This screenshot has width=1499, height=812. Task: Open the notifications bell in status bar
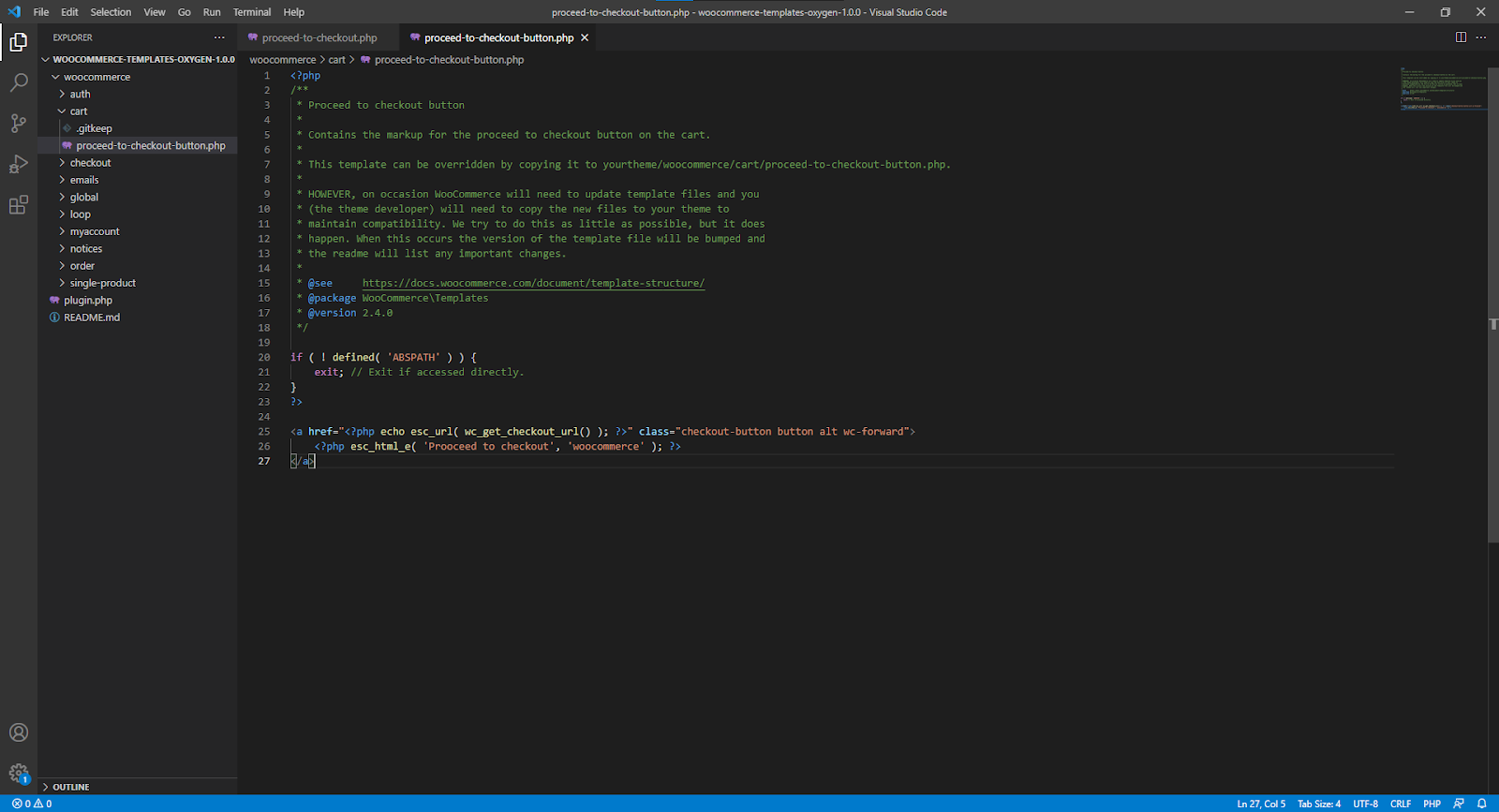coord(1482,804)
